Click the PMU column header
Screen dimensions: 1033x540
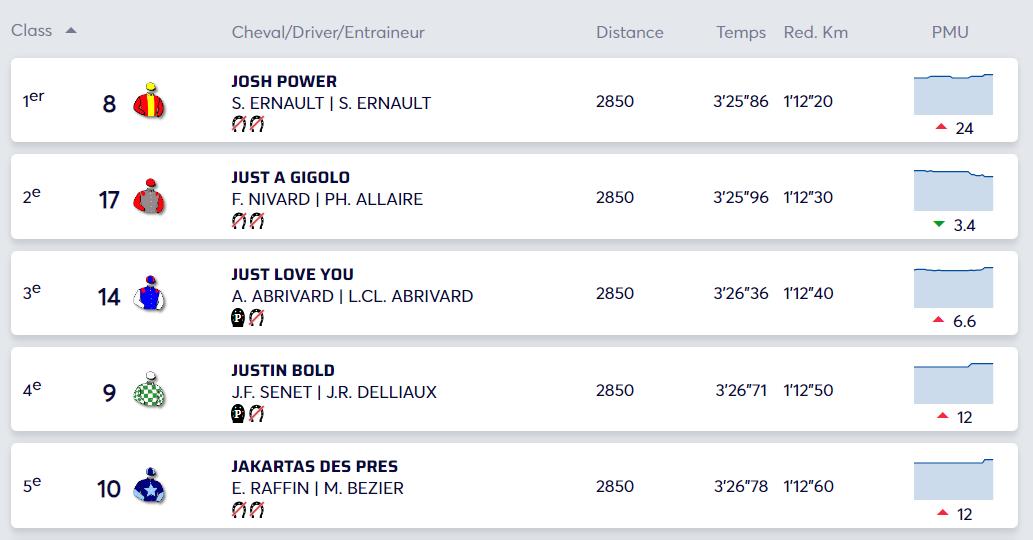(x=950, y=32)
